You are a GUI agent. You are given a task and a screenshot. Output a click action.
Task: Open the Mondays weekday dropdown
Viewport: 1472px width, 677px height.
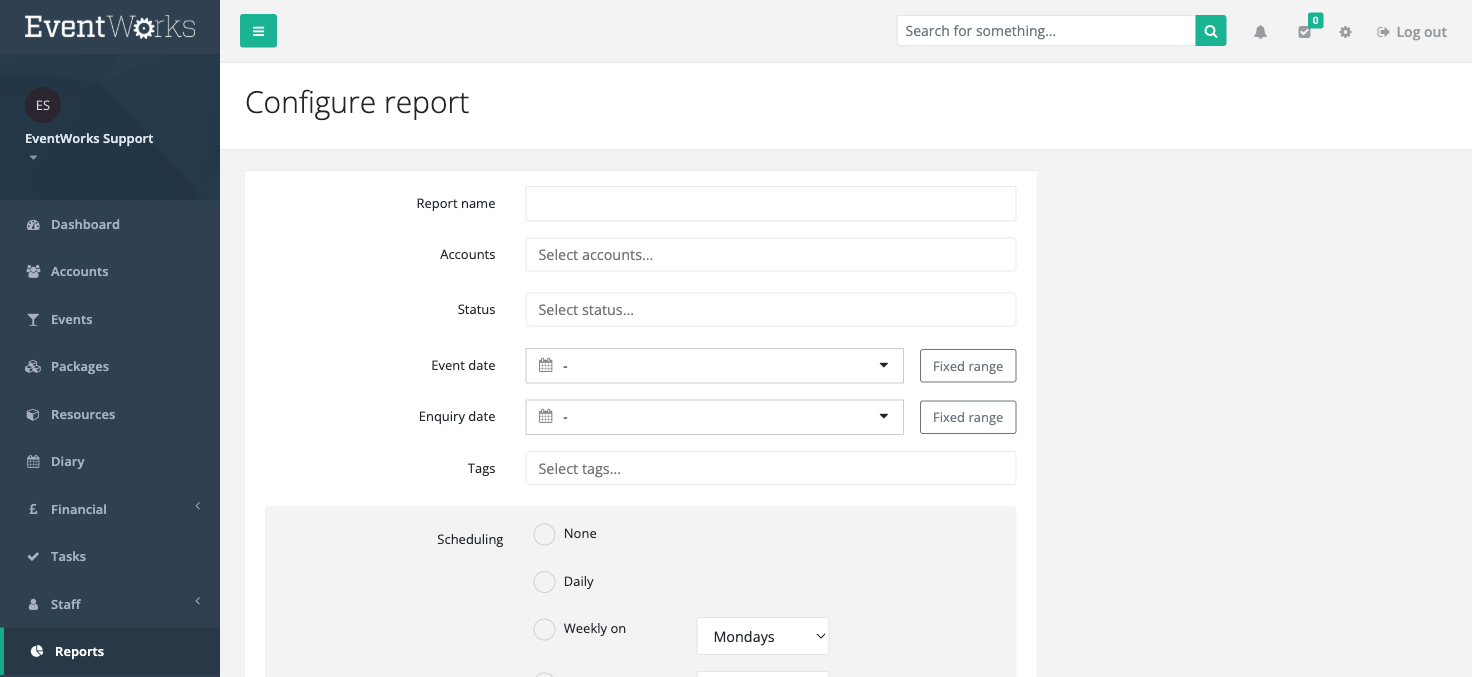763,636
